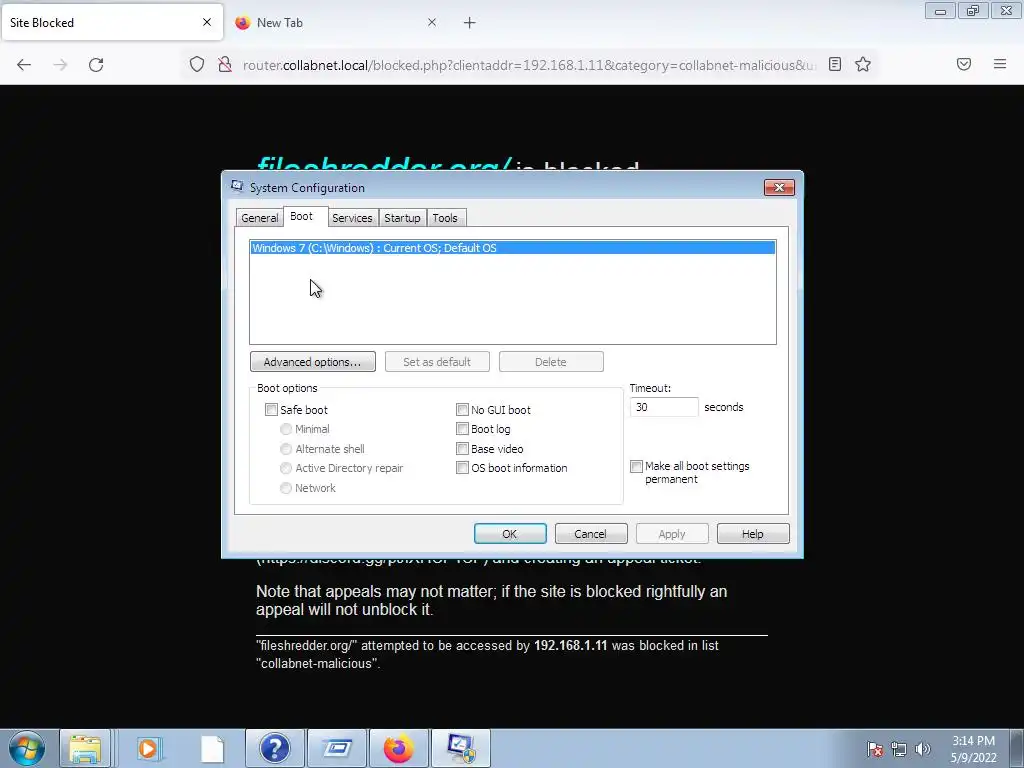Open the Run dialog taskbar icon
This screenshot has height=768, width=1024.
point(337,748)
